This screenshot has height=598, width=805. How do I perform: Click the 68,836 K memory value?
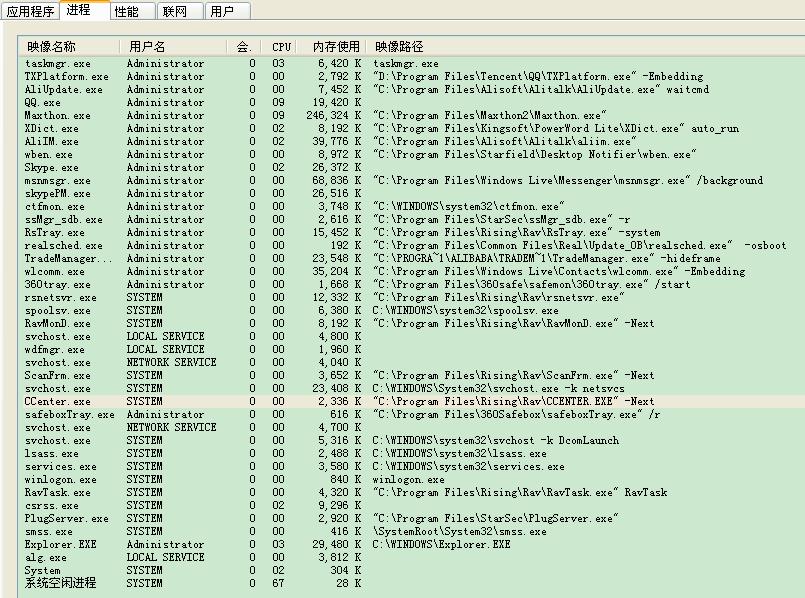point(336,181)
